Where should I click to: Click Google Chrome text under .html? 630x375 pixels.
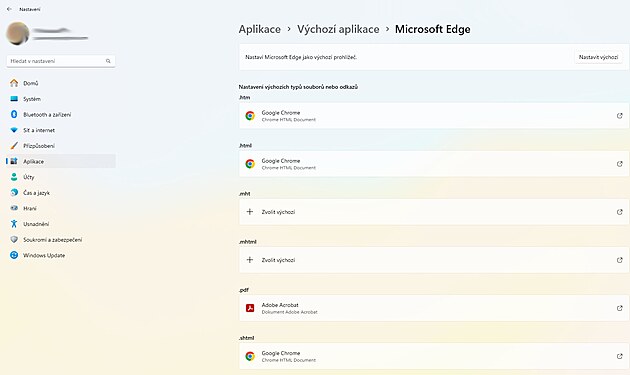[x=281, y=161]
